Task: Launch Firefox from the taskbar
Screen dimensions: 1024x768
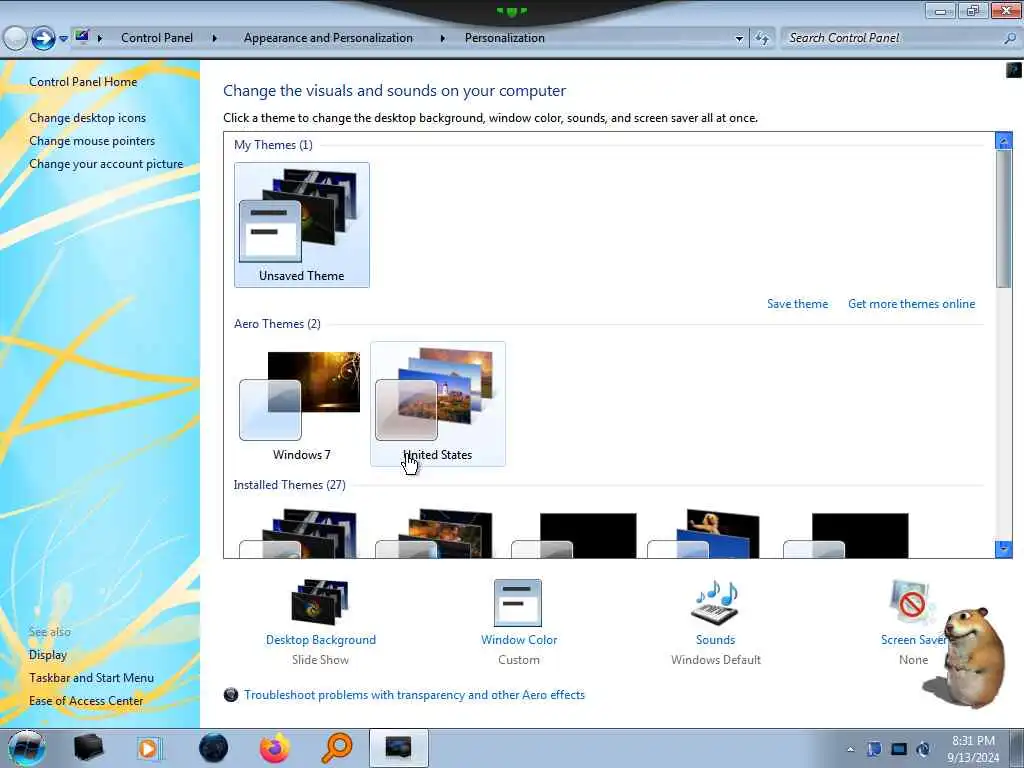Action: [x=275, y=748]
